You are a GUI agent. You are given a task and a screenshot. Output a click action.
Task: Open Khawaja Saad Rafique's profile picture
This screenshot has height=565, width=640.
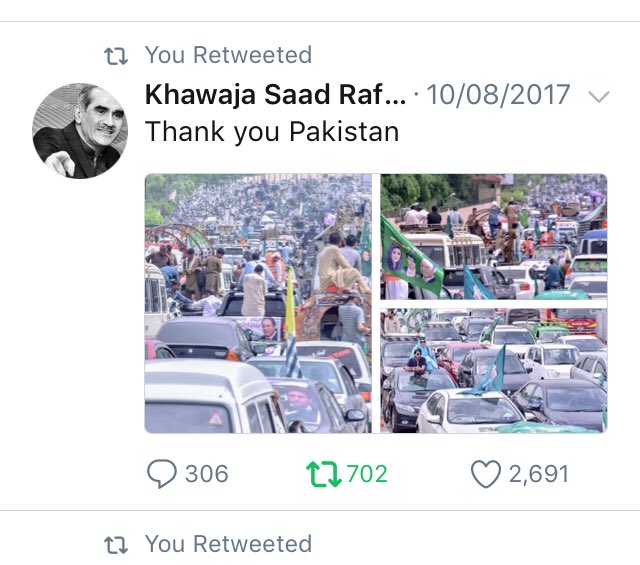click(80, 131)
